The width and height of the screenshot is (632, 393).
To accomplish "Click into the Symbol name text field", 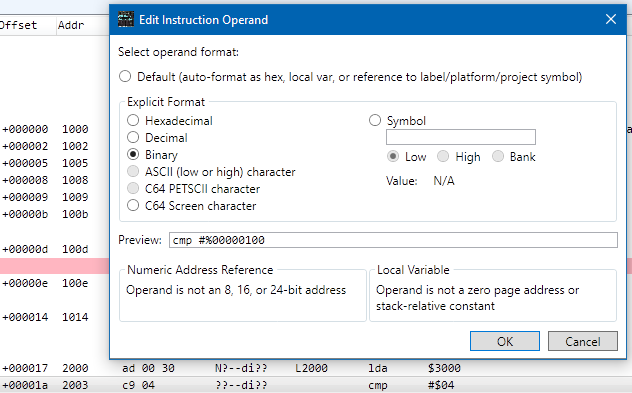I will [461, 137].
